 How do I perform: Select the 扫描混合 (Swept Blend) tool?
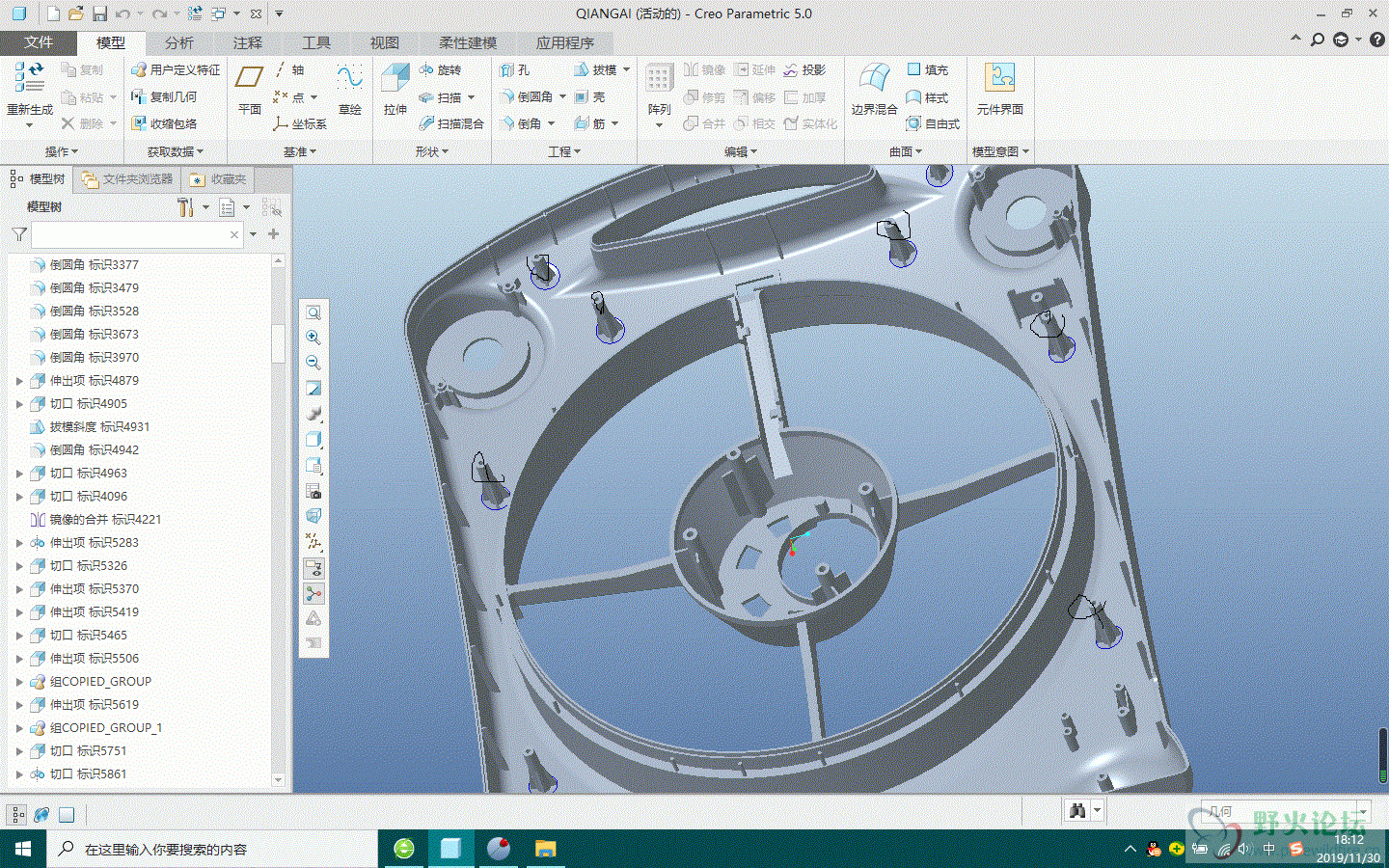click(451, 124)
